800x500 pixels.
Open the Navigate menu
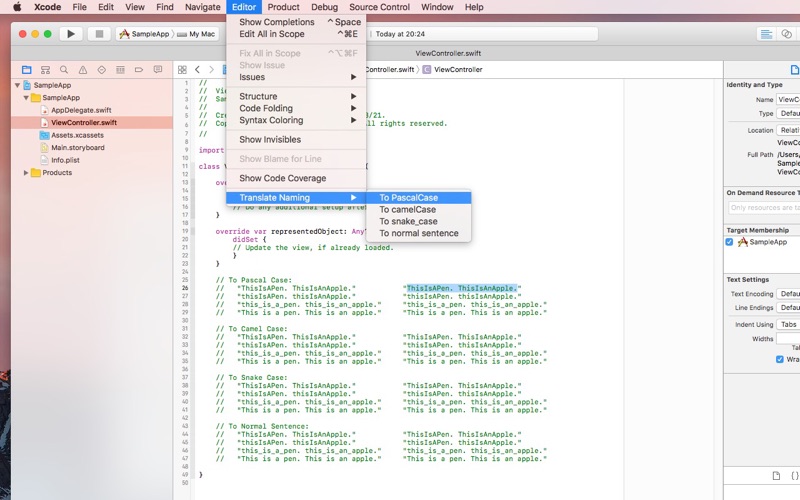203,7
